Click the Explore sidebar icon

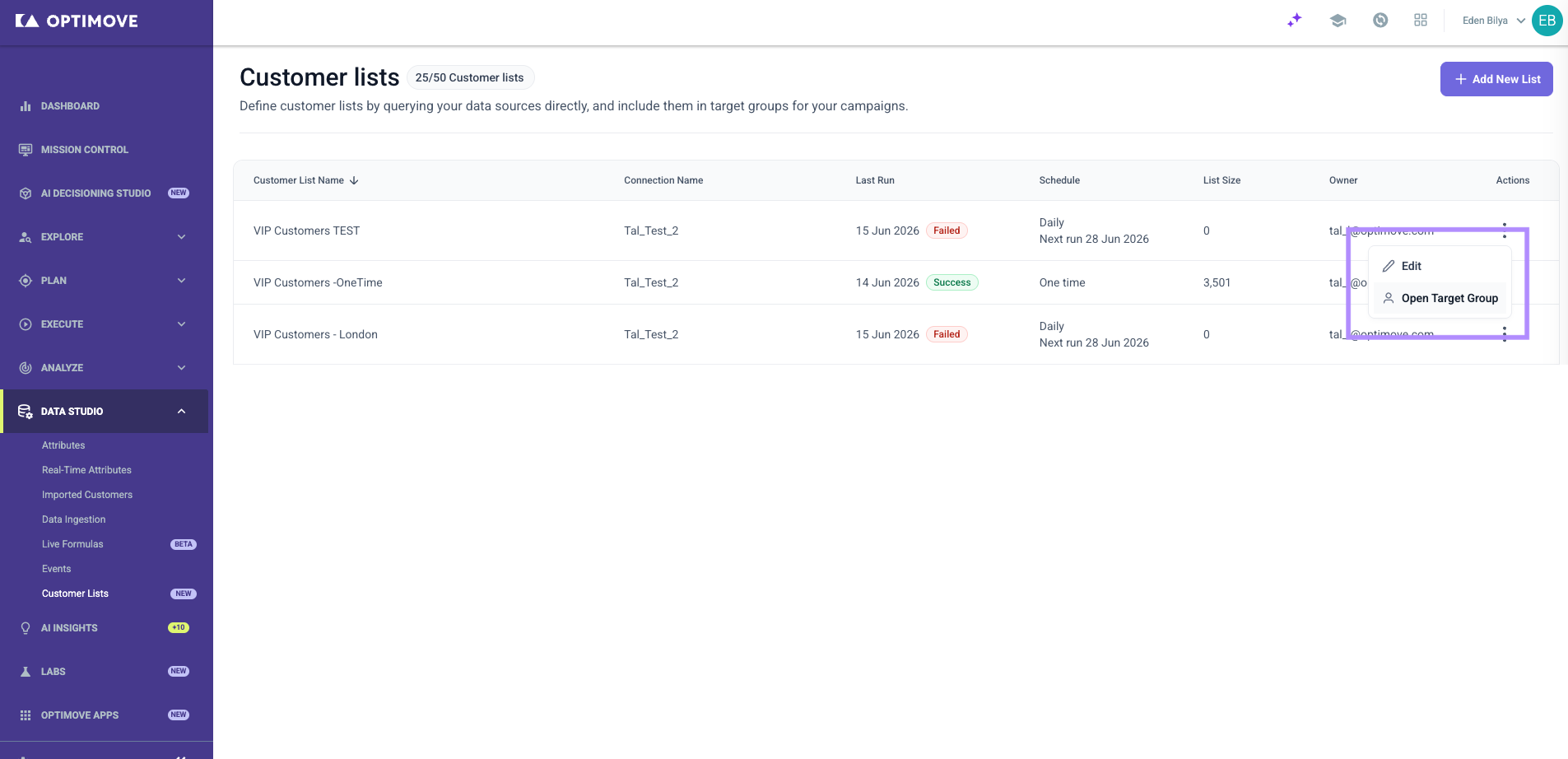26,237
